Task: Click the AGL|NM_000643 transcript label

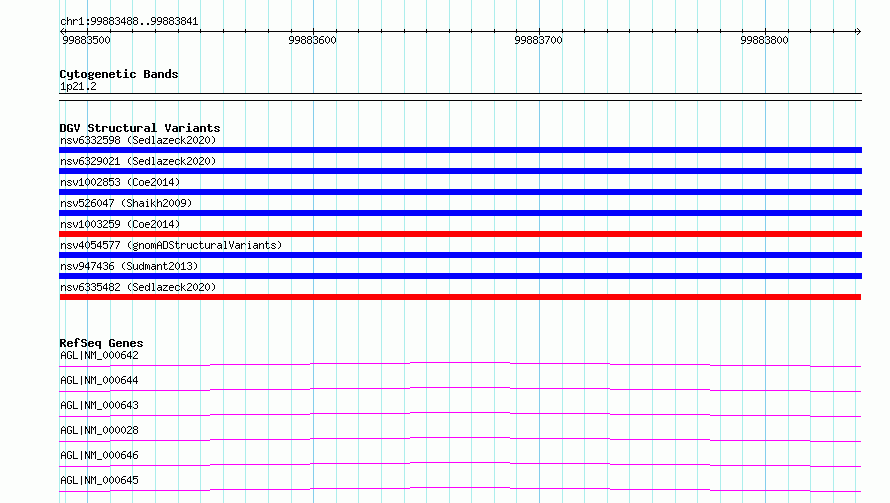Action: pyautogui.click(x=99, y=405)
